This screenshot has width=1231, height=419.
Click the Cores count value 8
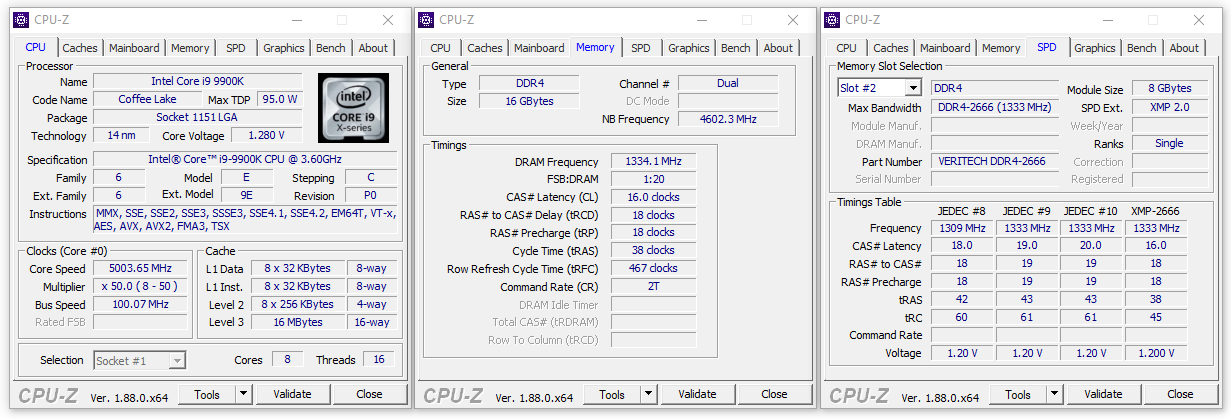tap(287, 360)
